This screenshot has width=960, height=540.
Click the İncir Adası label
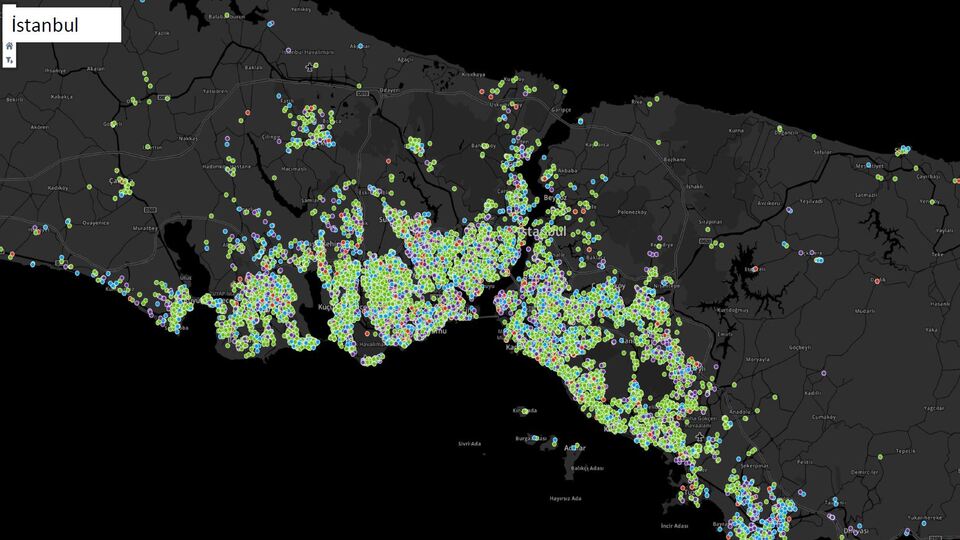point(674,525)
